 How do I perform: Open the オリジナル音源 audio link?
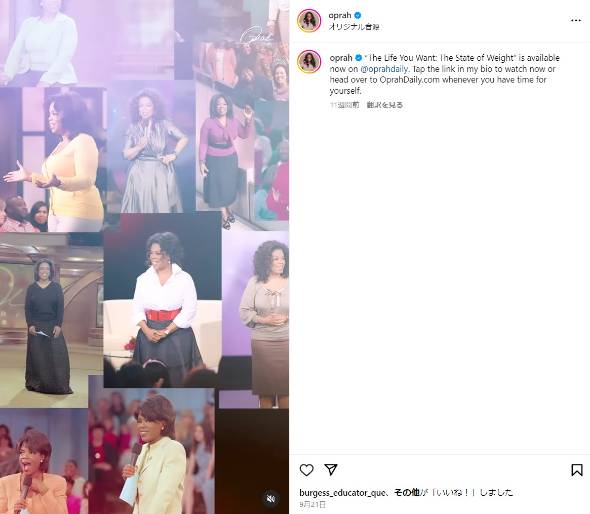point(354,27)
